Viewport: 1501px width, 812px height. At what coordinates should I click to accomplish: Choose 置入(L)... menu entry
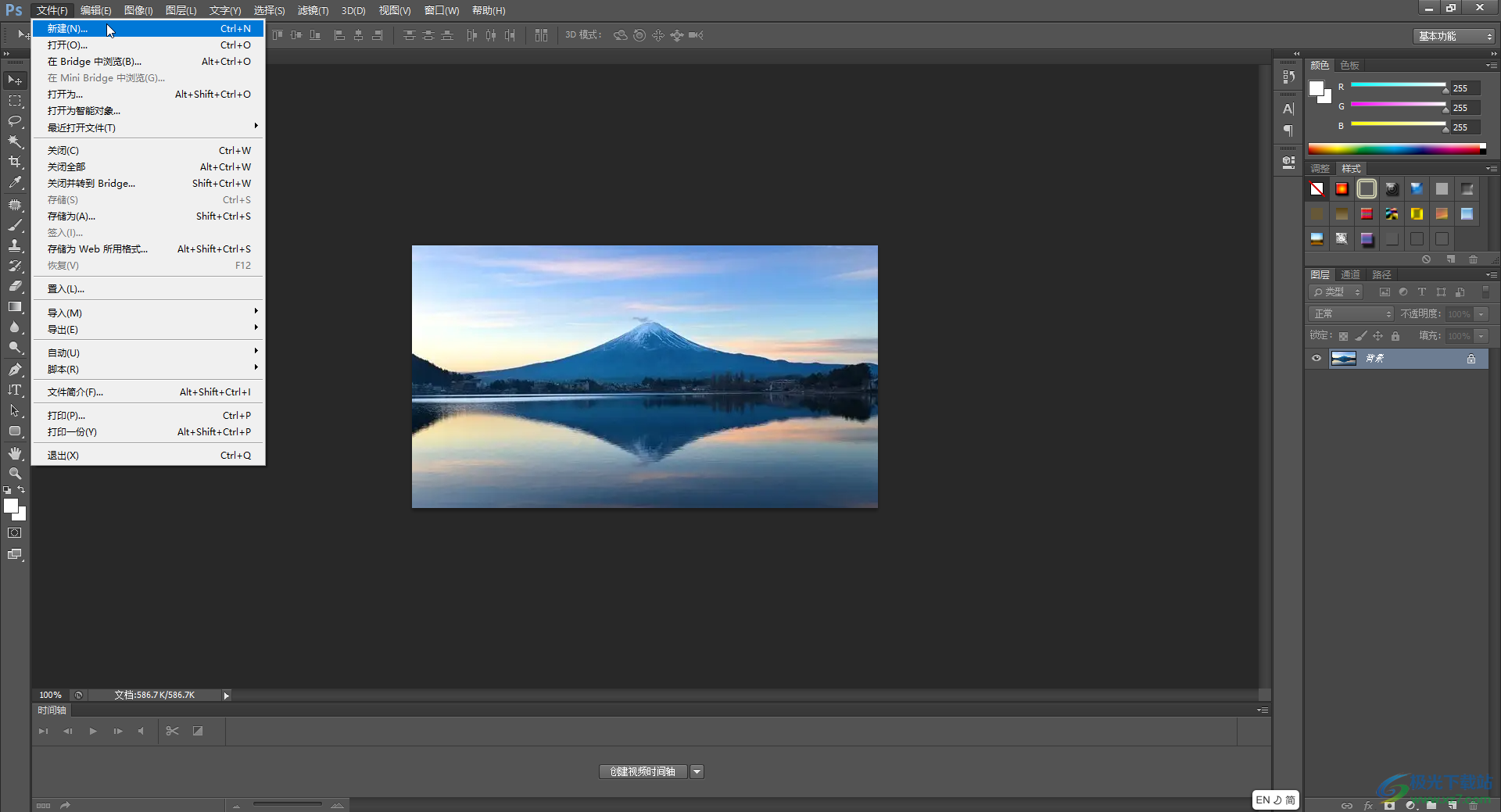point(149,288)
